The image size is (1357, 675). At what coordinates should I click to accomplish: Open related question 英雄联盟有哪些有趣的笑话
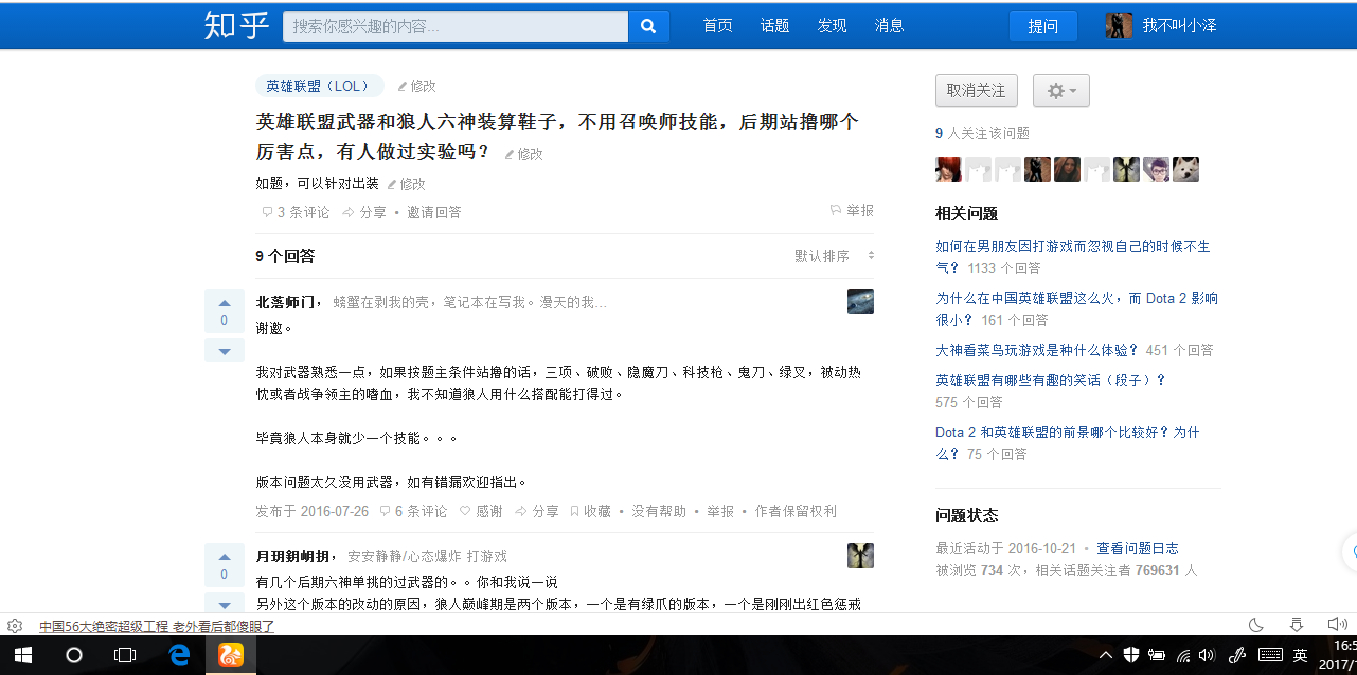click(1051, 380)
